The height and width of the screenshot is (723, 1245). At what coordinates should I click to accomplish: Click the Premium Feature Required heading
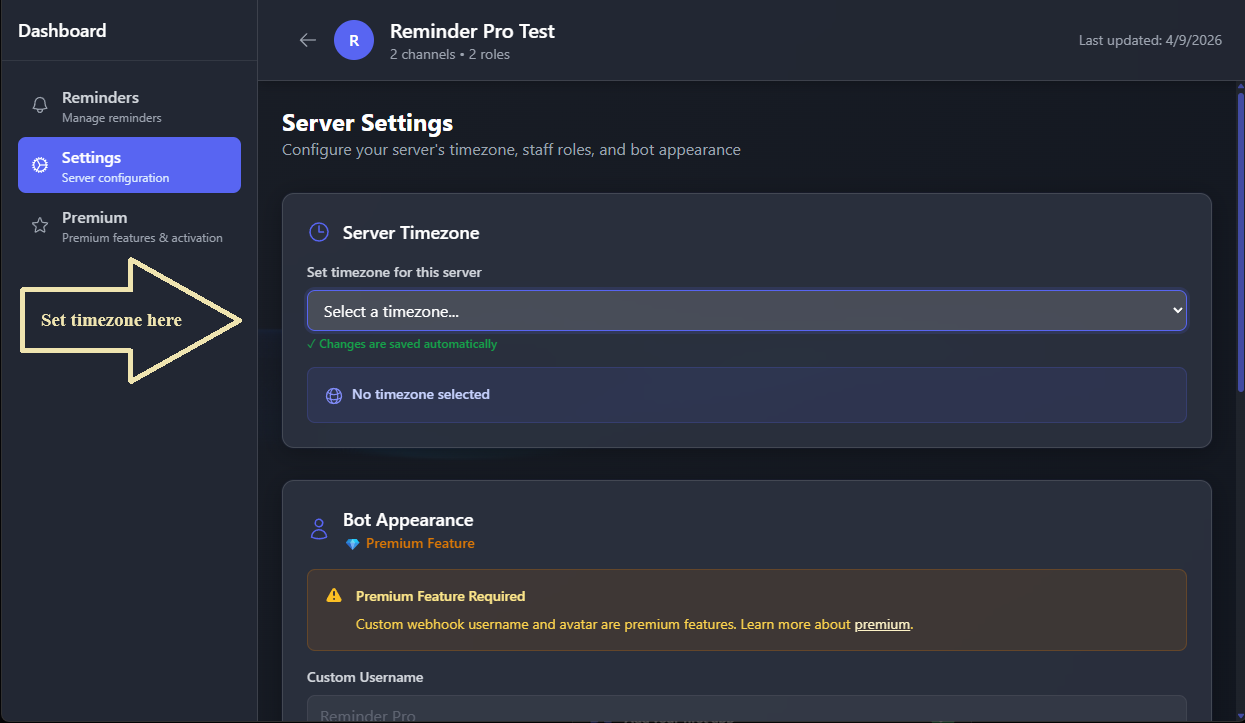click(440, 596)
